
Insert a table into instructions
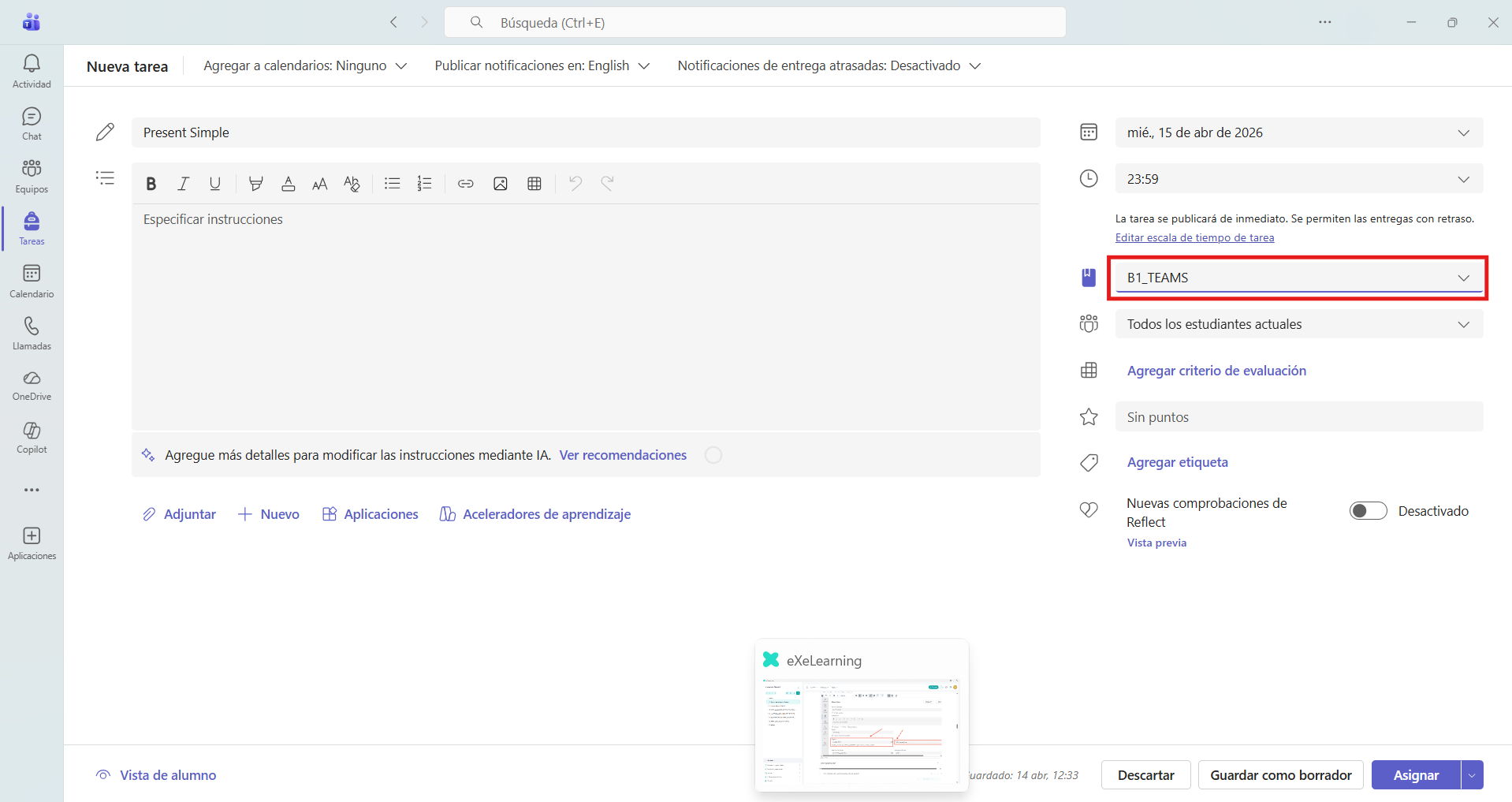(x=534, y=184)
